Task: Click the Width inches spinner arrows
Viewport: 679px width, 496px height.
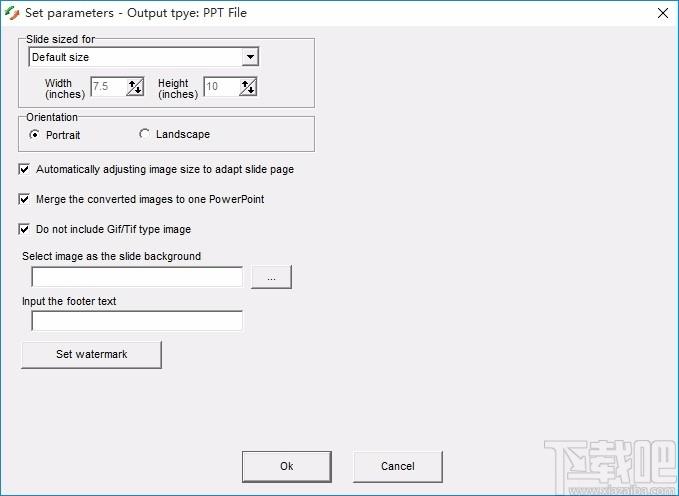Action: [x=135, y=87]
